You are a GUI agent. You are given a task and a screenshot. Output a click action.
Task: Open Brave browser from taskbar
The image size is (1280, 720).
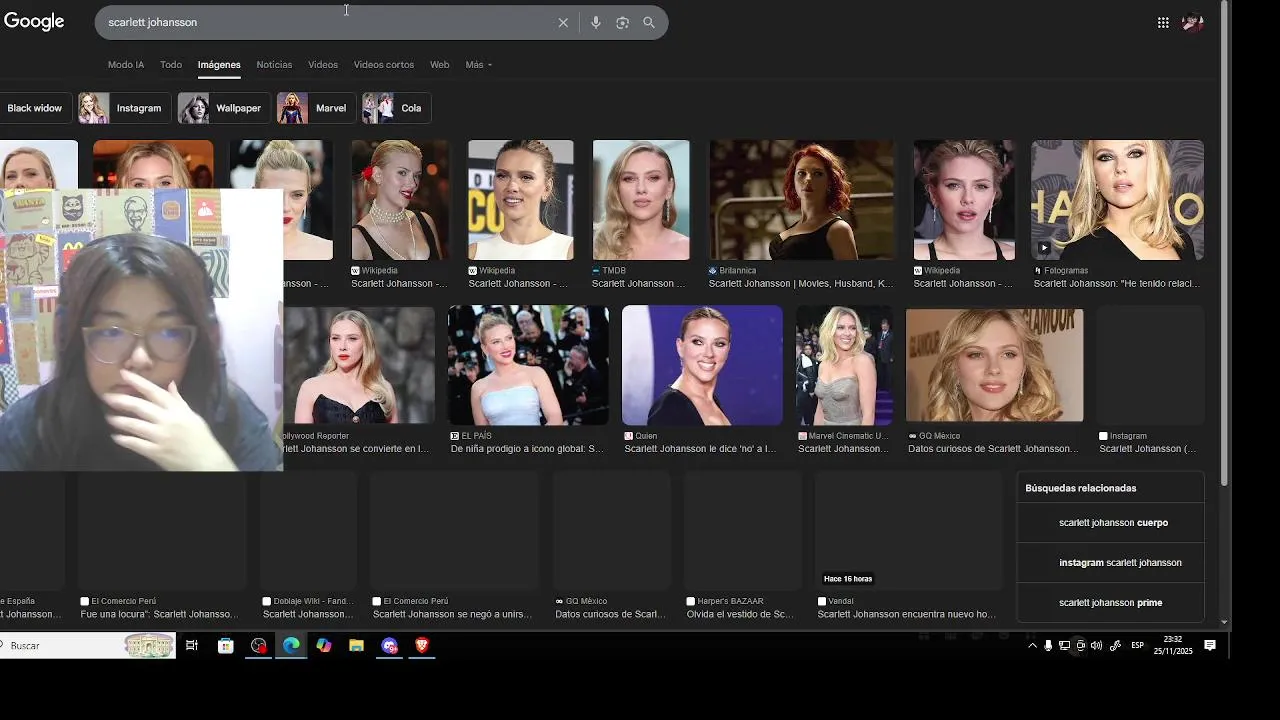(422, 646)
